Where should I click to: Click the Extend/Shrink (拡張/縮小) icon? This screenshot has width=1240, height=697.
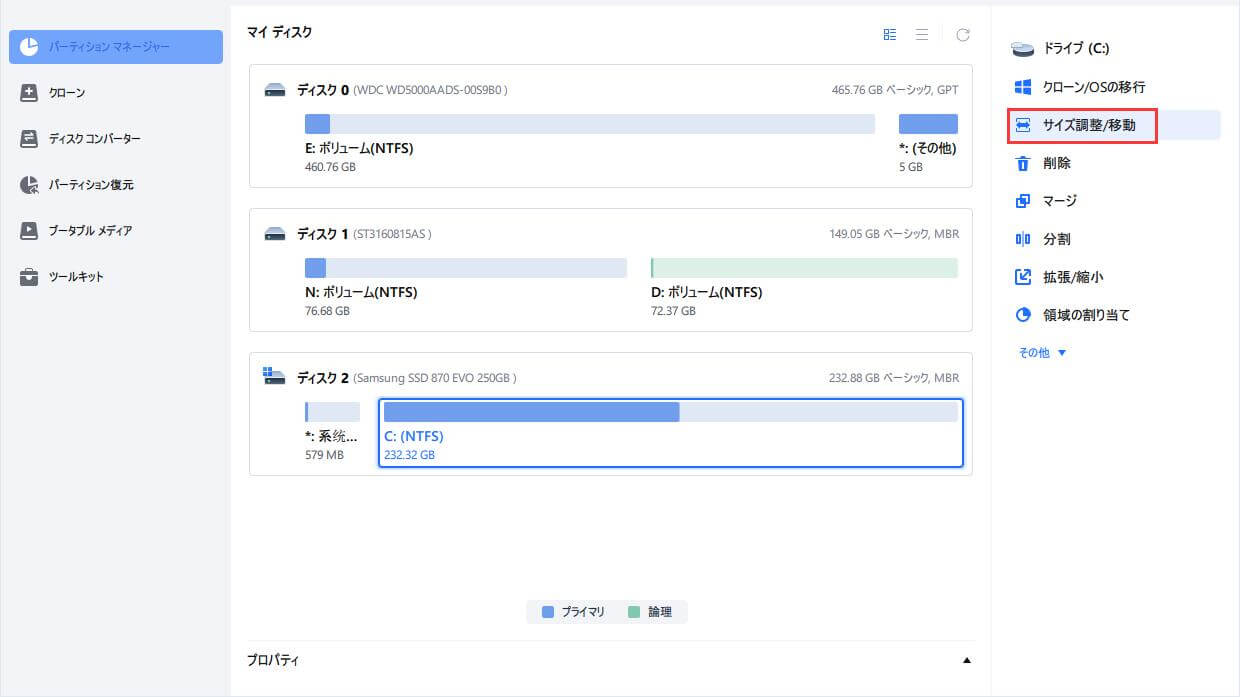[x=1022, y=277]
